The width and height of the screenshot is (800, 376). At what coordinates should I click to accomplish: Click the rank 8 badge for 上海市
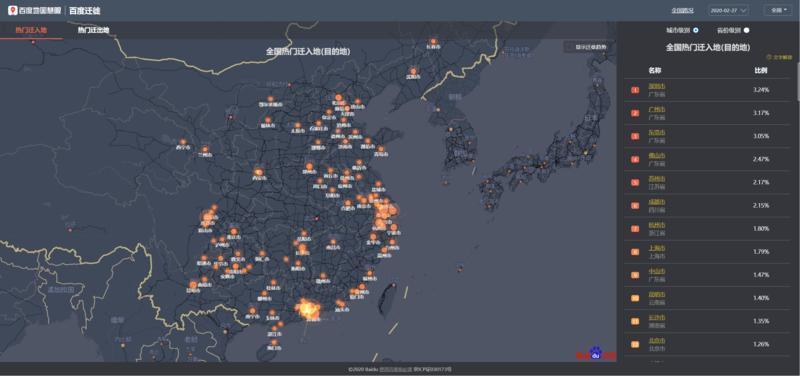point(635,252)
